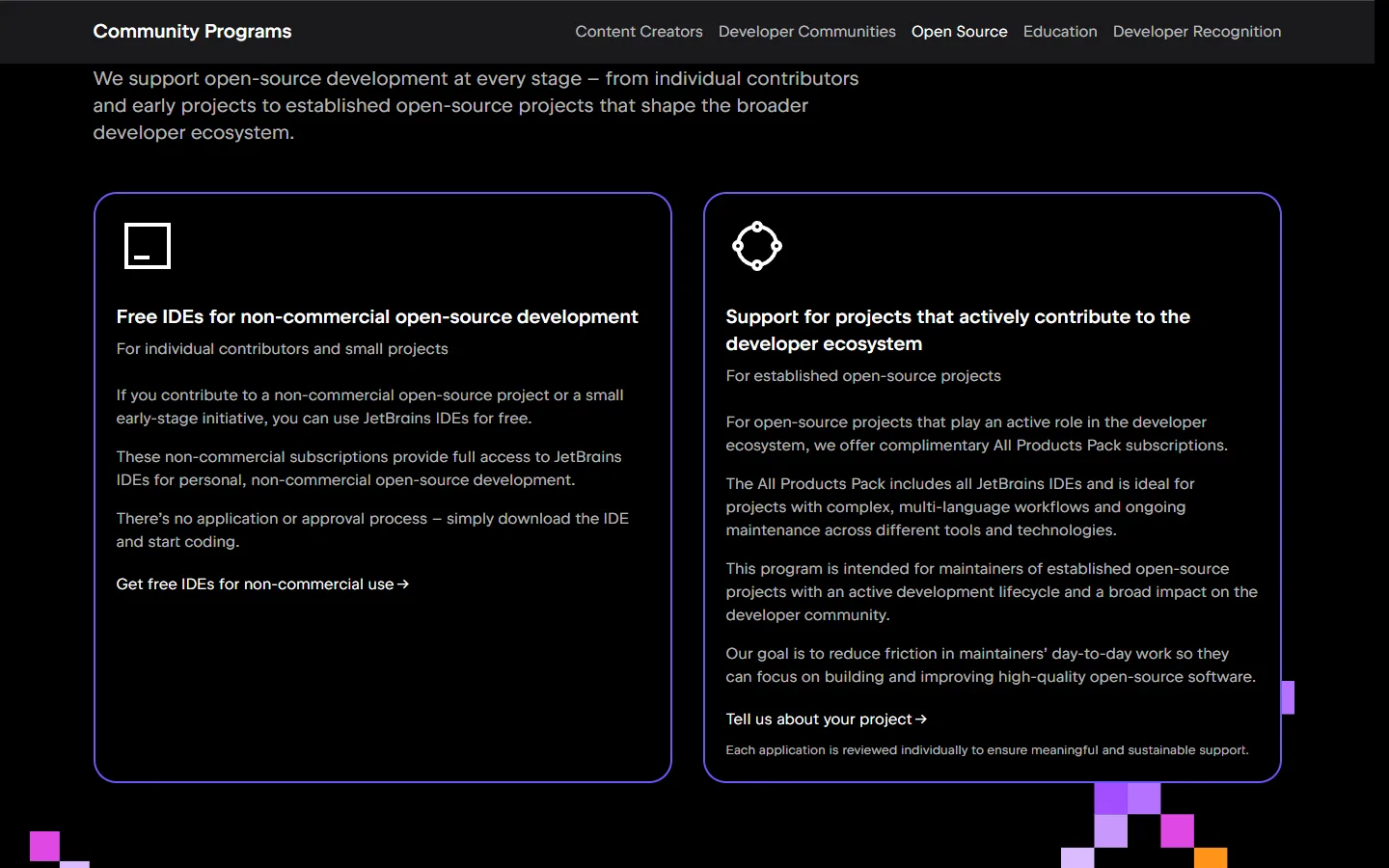Select heading 'Support for projects that actively contribute'
Image resolution: width=1389 pixels, height=868 pixels.
(x=958, y=330)
